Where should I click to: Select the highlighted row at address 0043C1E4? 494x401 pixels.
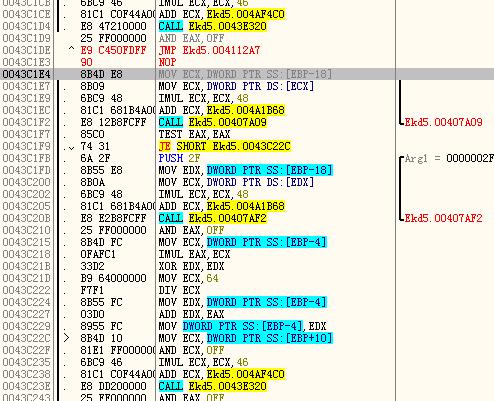click(247, 74)
